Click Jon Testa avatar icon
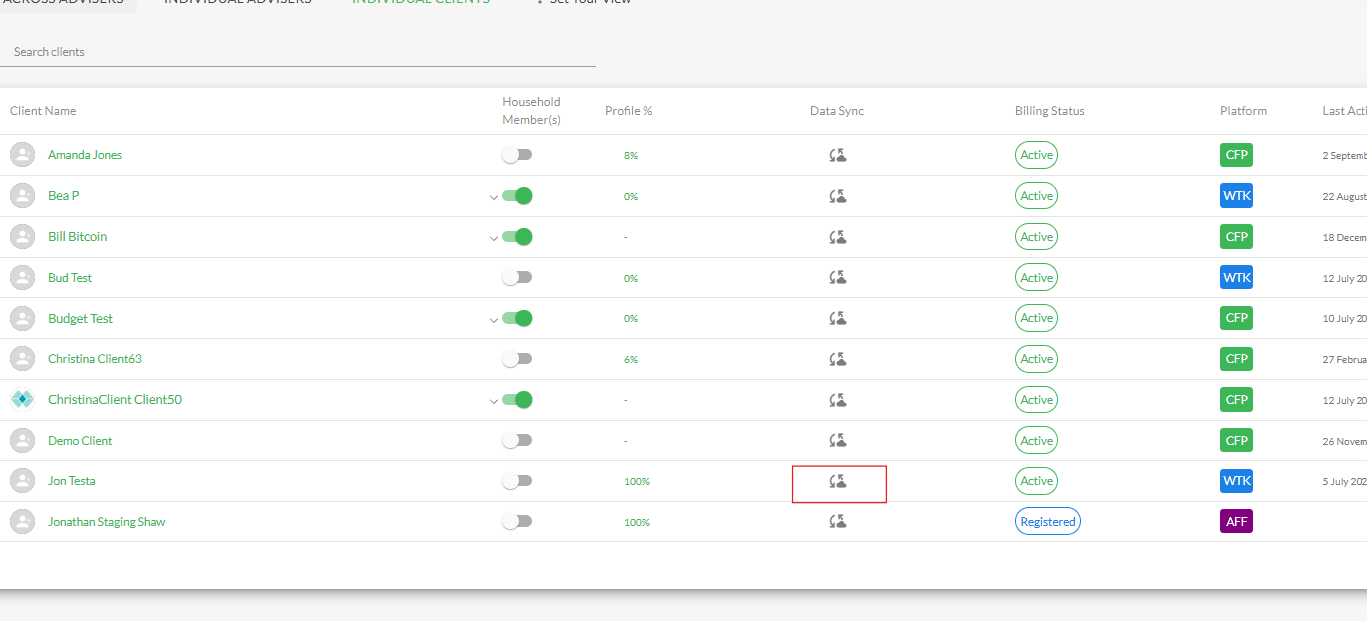 pos(22,481)
